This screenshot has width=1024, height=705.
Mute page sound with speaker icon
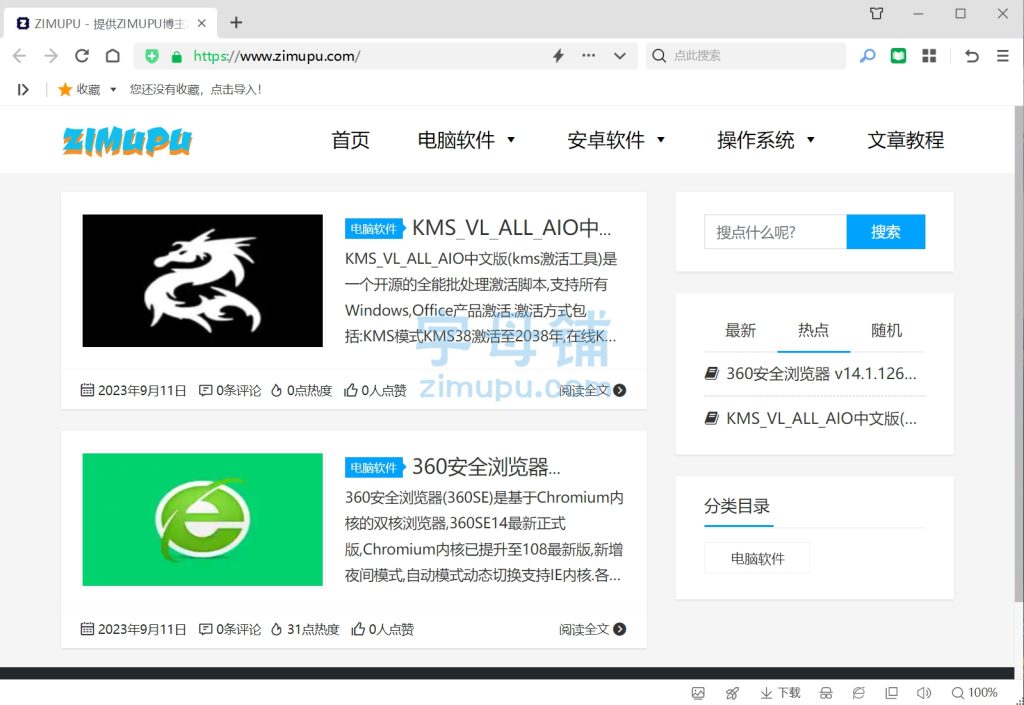[x=923, y=693]
